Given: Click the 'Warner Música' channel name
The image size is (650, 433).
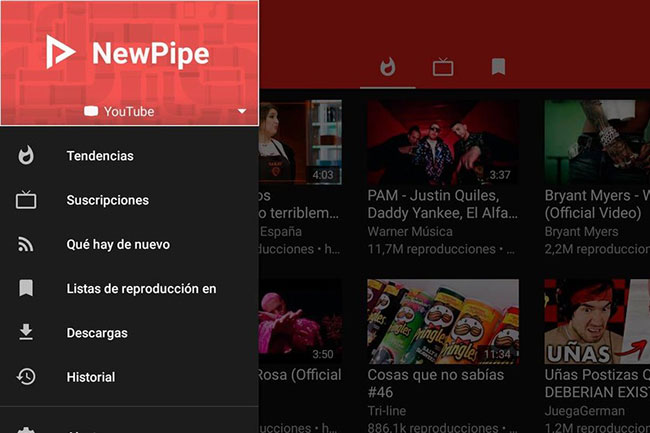Looking at the screenshot, I should pyautogui.click(x=410, y=232).
